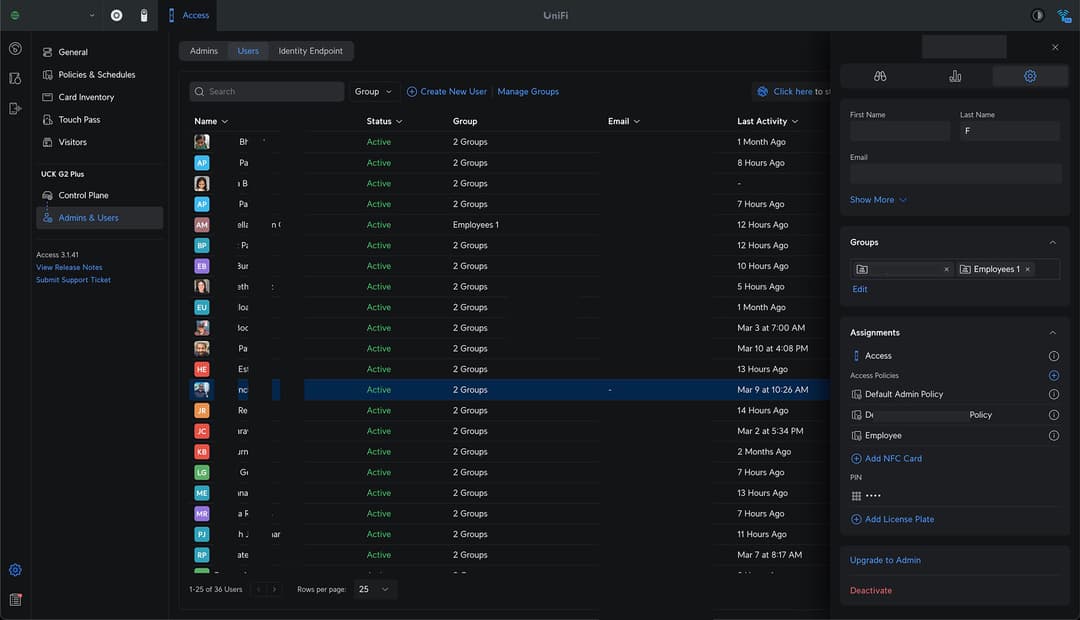Switch to user statistics chart tab
Screen dimensions: 1080x620
955,76
